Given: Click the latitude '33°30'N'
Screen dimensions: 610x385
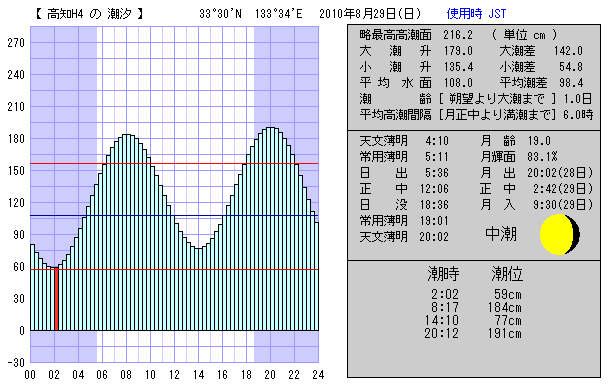Looking at the screenshot, I should (220, 14).
